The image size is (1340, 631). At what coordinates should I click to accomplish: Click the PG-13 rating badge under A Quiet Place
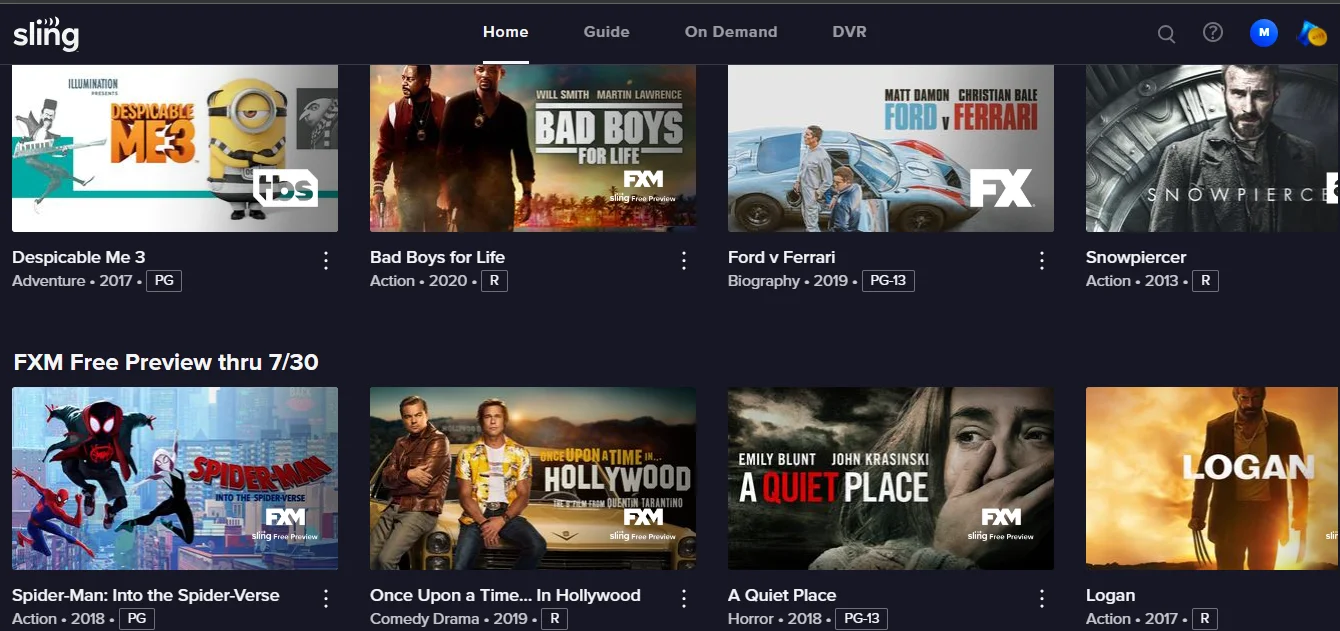coord(861,619)
